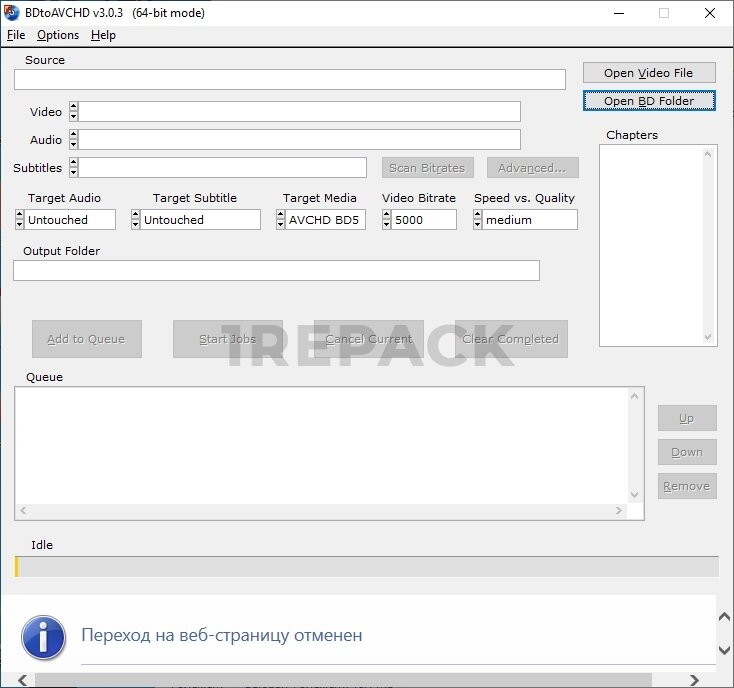Adjust the Audio track spinner arrows
734x688 pixels.
click(x=73, y=140)
